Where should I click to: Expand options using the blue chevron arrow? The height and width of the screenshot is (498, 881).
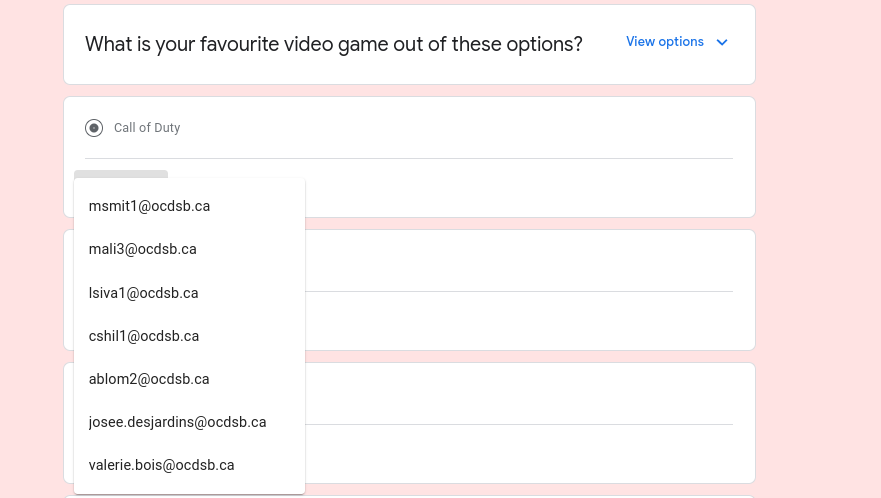pyautogui.click(x=722, y=42)
